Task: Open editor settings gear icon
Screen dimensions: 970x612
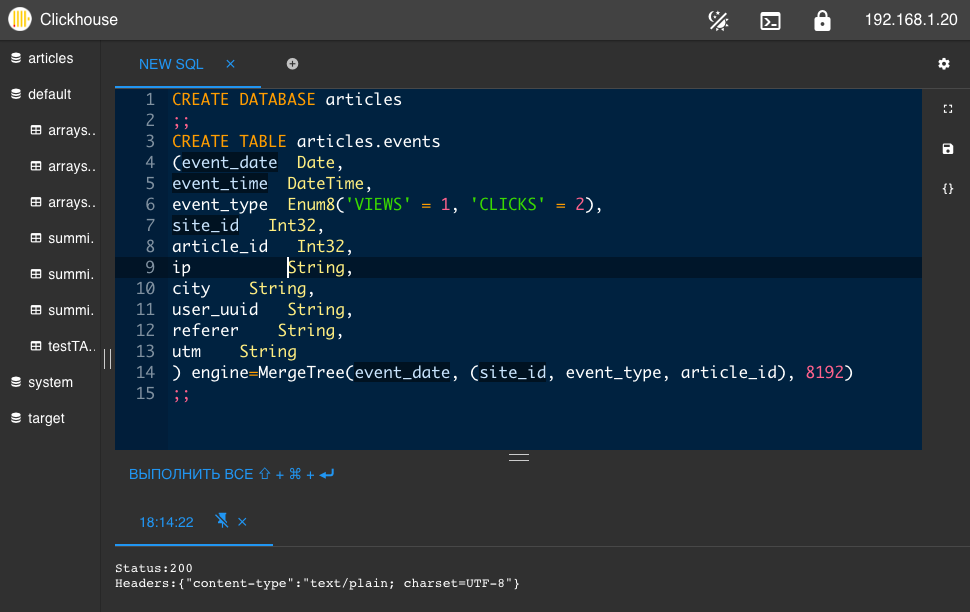Action: (x=944, y=64)
